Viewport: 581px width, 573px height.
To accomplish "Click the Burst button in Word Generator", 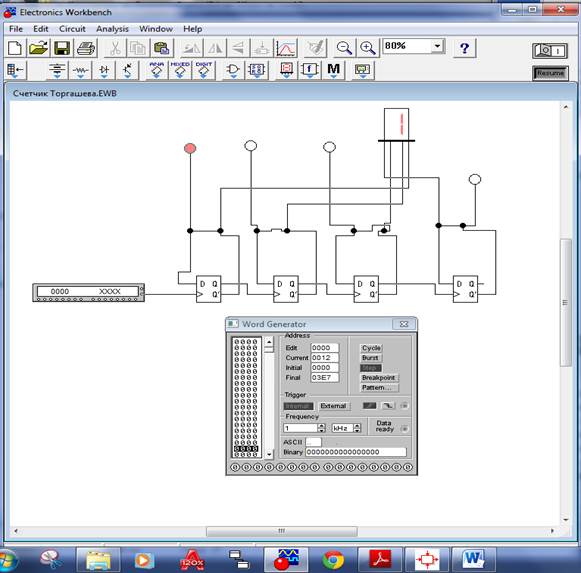I will tap(370, 358).
